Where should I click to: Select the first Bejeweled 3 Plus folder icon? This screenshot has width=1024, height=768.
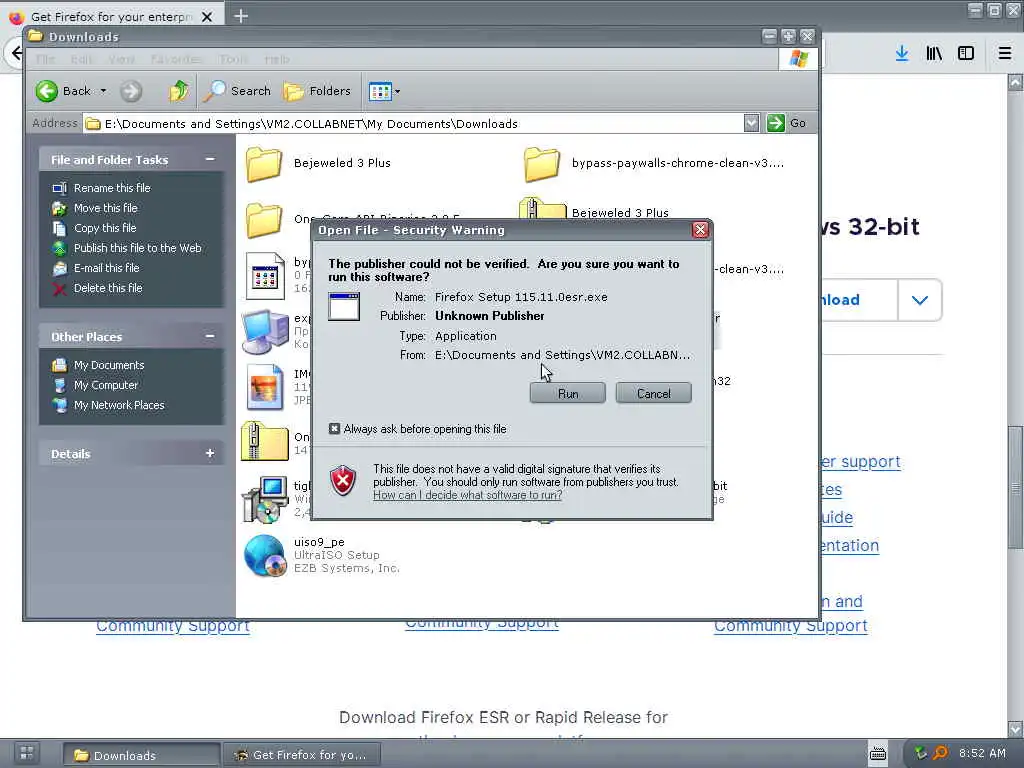coord(264,163)
